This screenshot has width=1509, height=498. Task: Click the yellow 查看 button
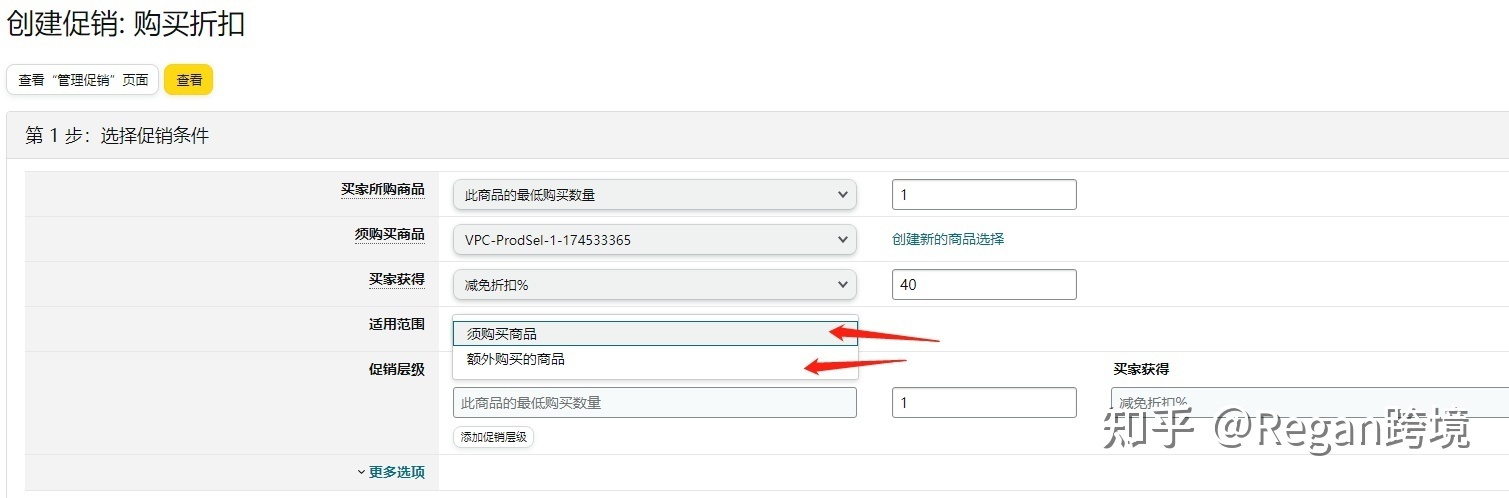[189, 80]
